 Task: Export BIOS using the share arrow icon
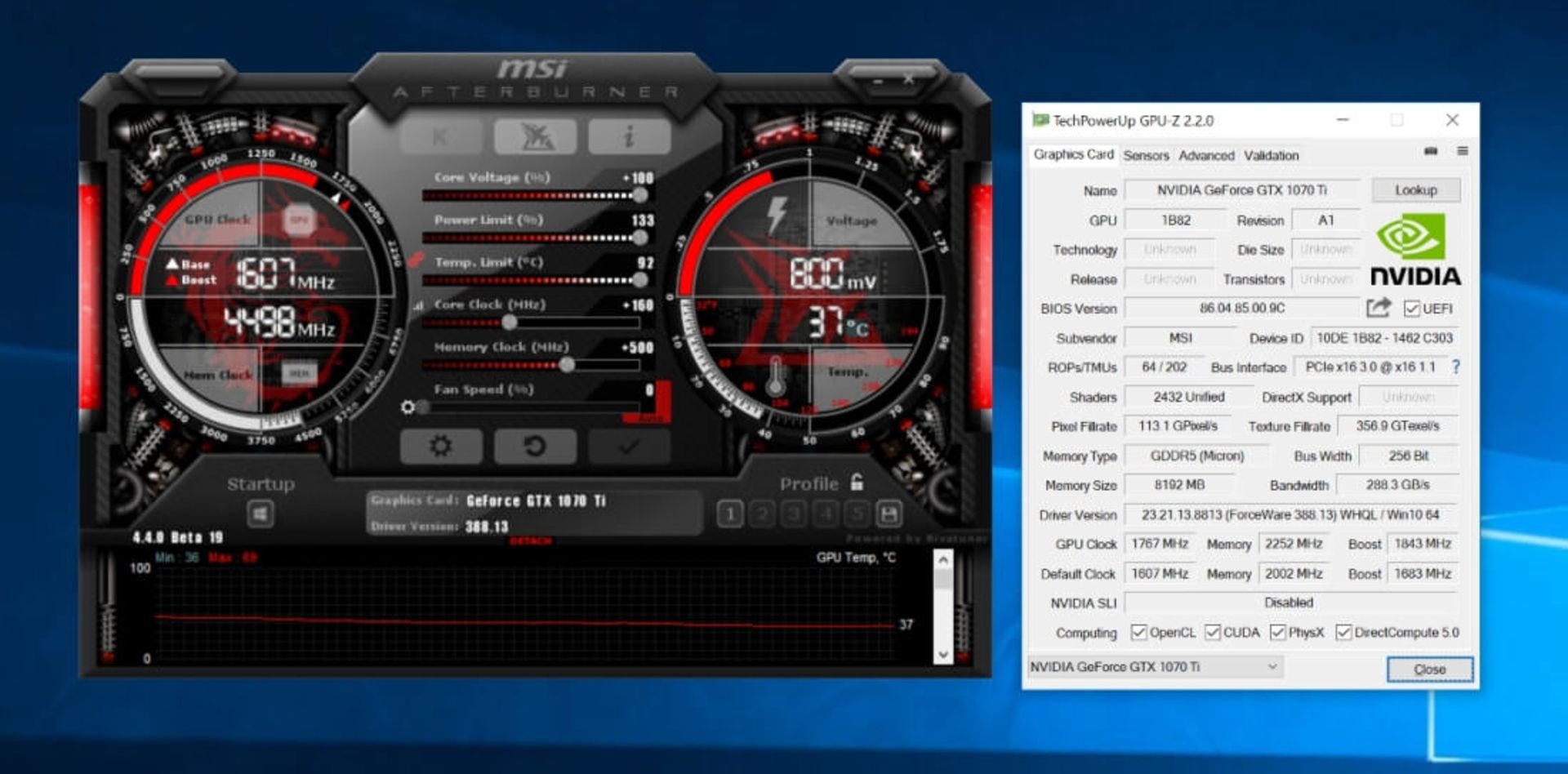[x=1379, y=308]
